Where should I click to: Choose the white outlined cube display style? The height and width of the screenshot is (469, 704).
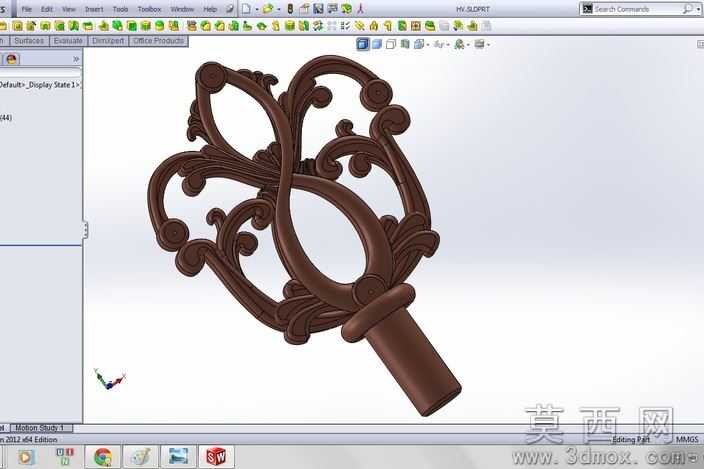(x=391, y=44)
